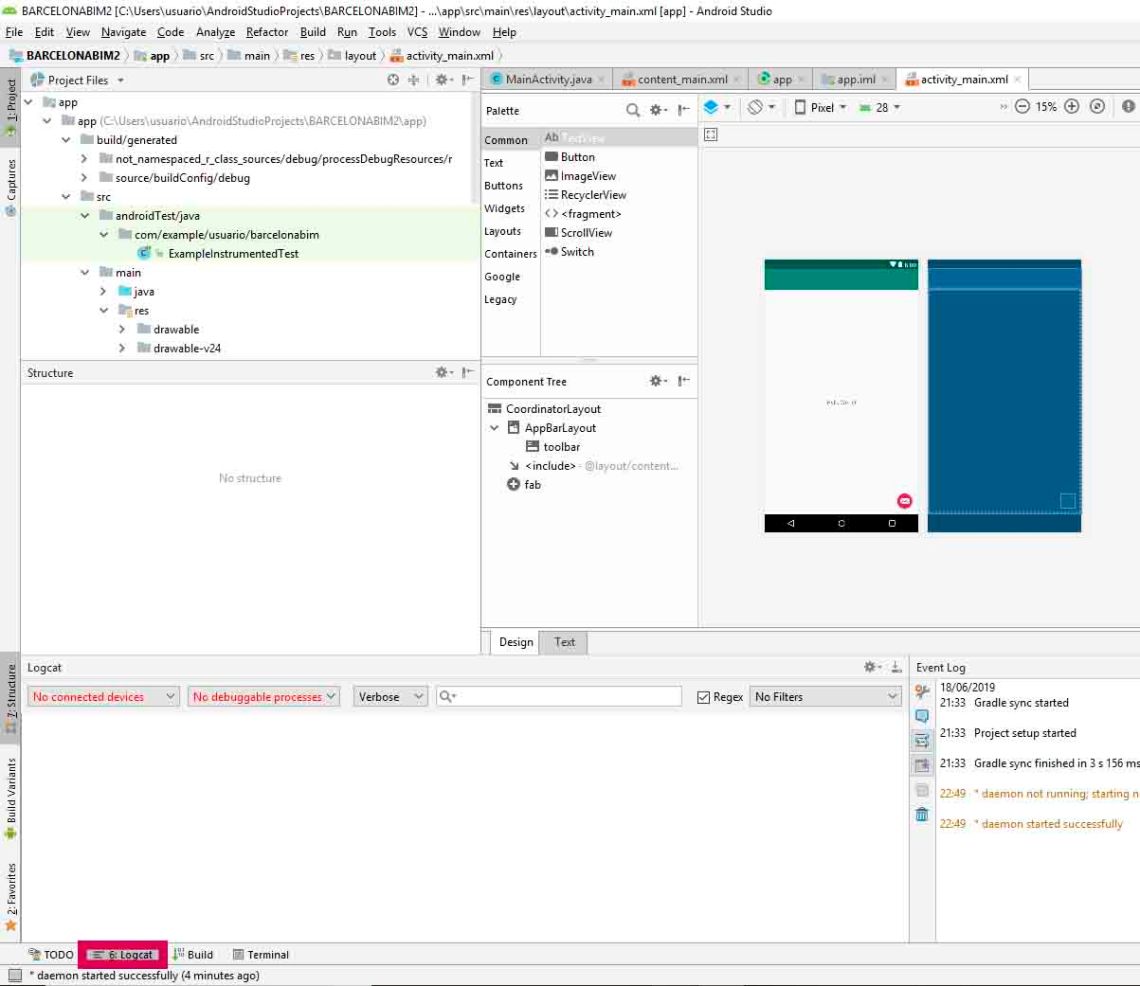Image resolution: width=1140 pixels, height=986 pixels.
Task: Open the Refactor menu
Action: point(267,32)
